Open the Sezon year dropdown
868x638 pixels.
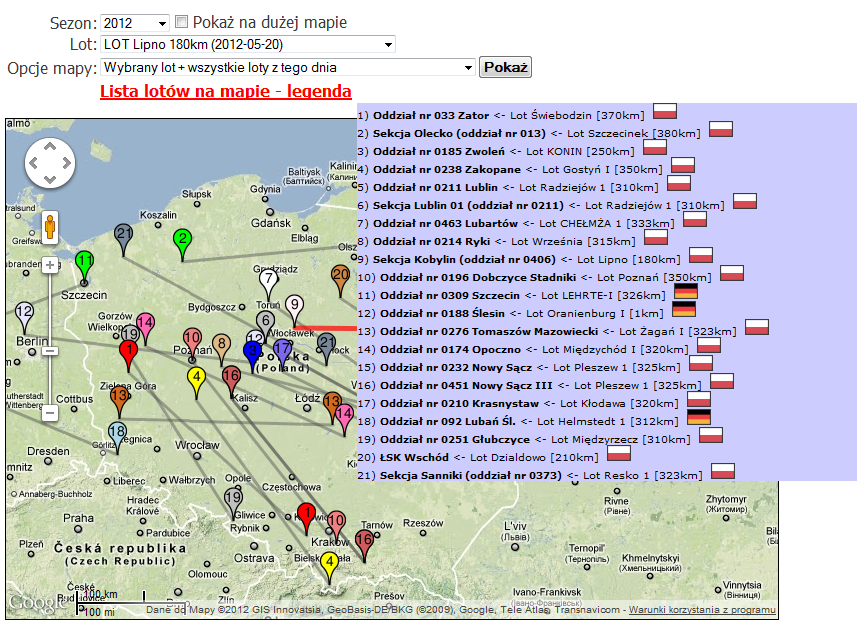[x=135, y=23]
